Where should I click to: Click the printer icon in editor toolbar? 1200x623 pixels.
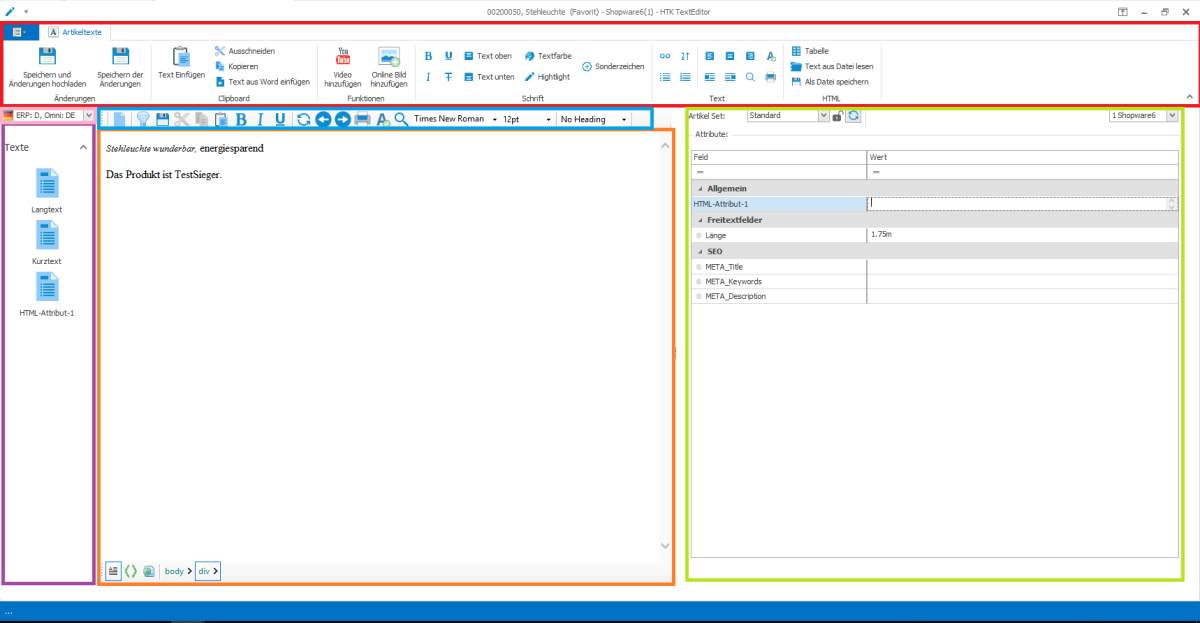pyautogui.click(x=362, y=119)
